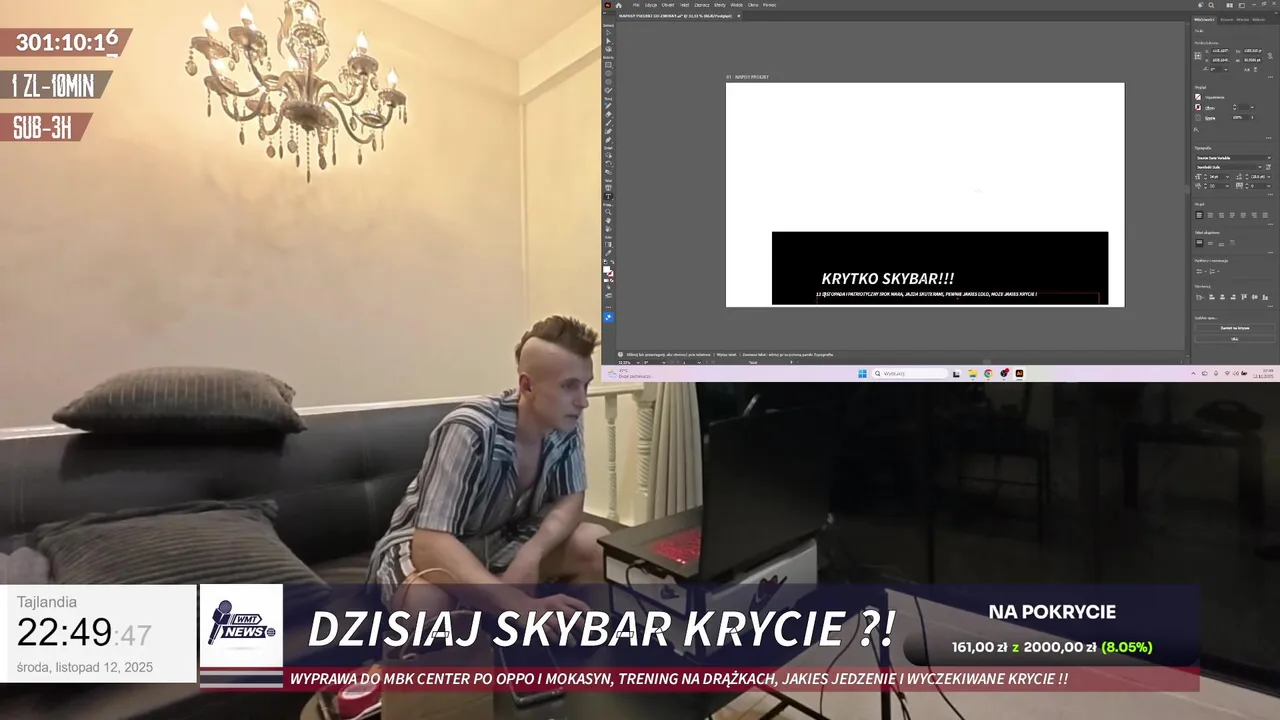Select the Selection tool arrow in Illustrator toolbar
This screenshot has height=720, width=1280.
point(608,33)
